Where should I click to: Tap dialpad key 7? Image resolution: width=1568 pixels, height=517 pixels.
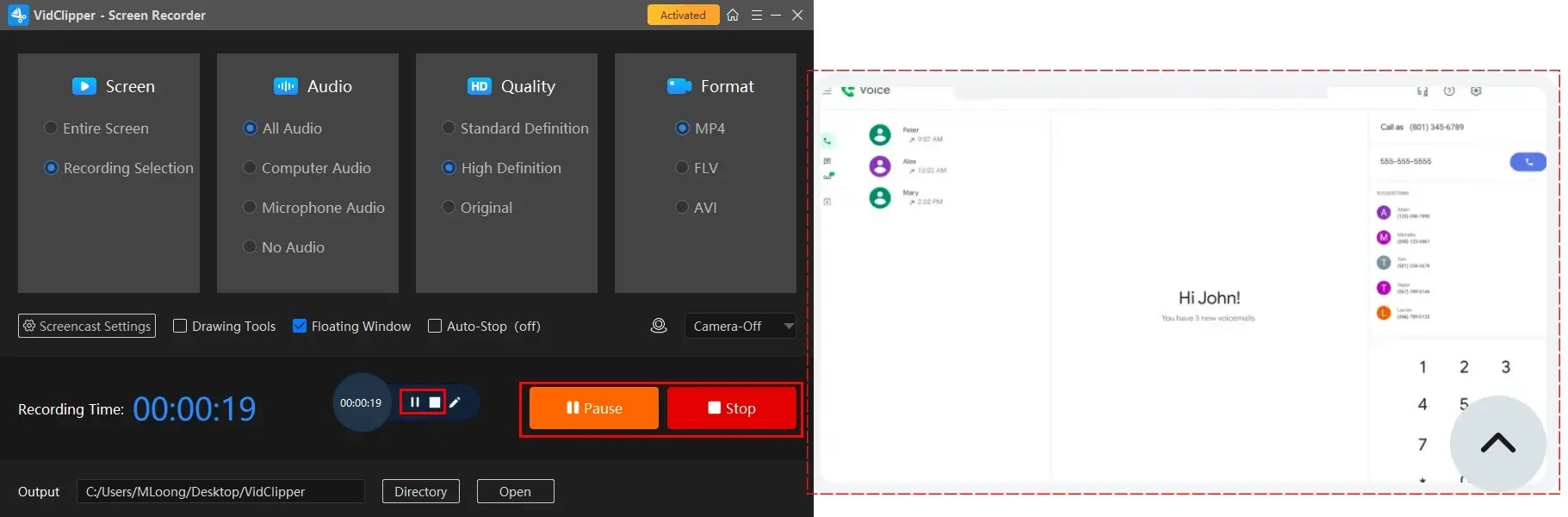[1422, 445]
